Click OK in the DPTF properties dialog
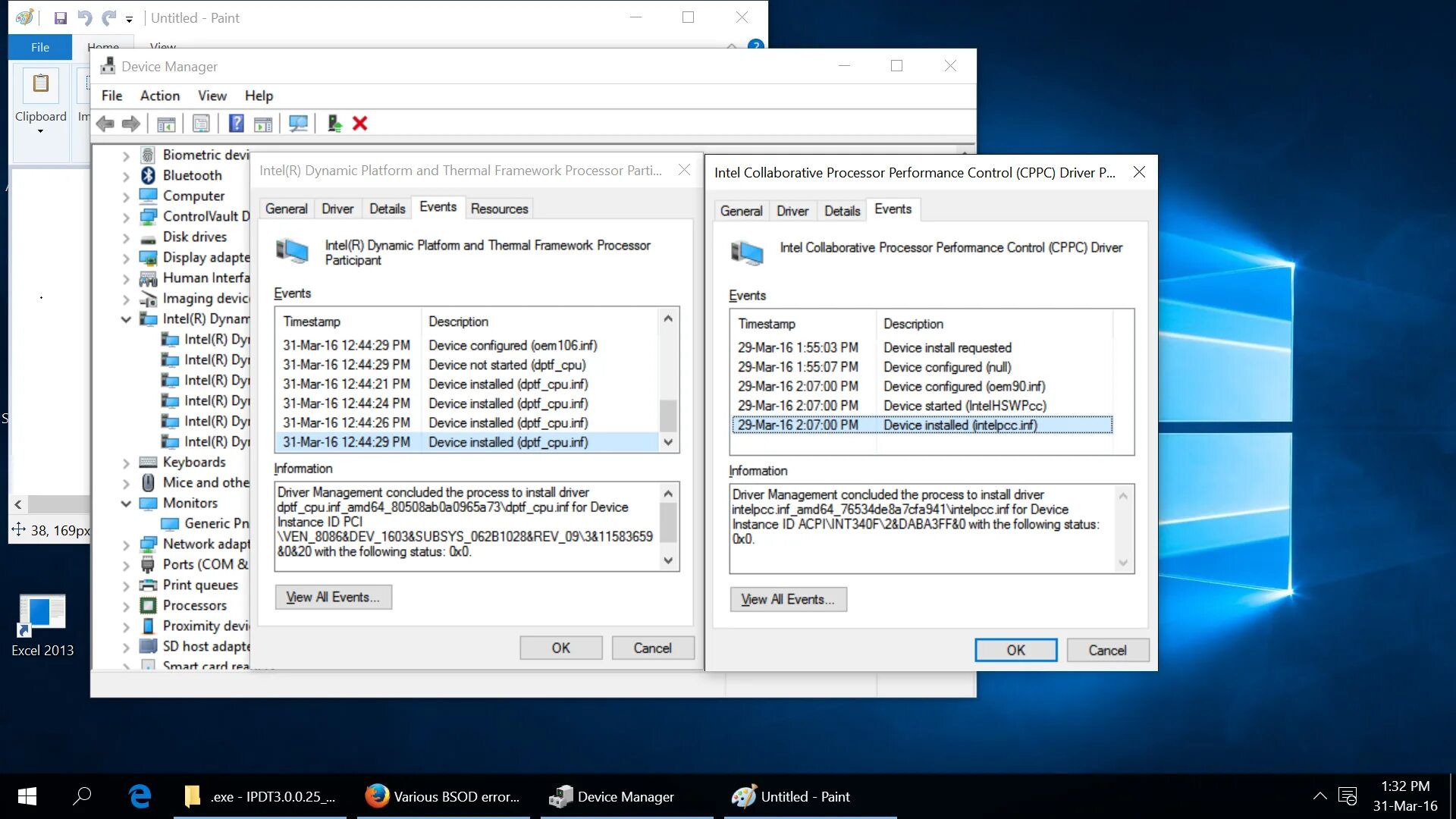The height and width of the screenshot is (819, 1456). [x=560, y=648]
